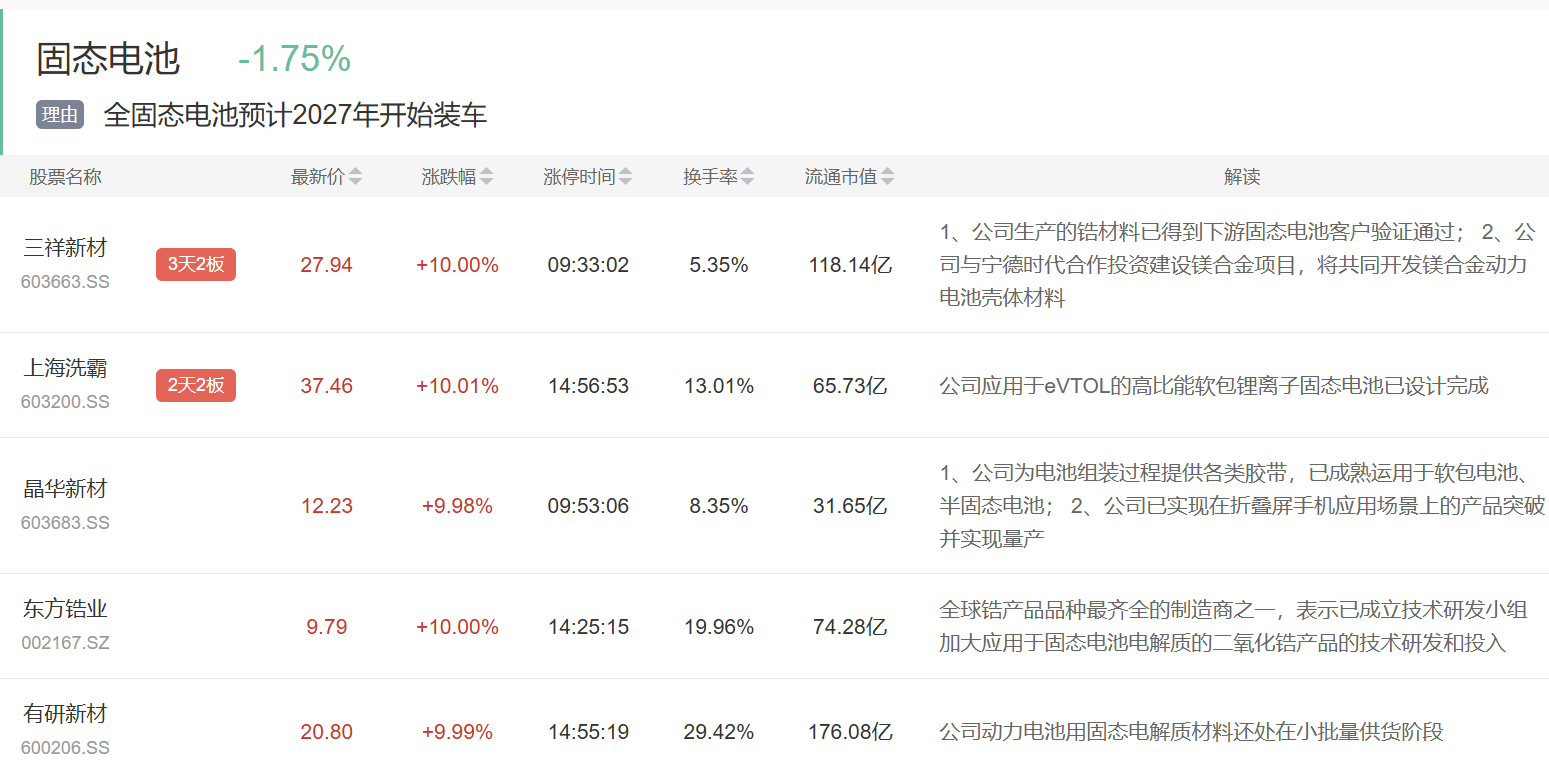Sort by 流通市值 column arrows
Screen dimensions: 1549x783
click(887, 177)
